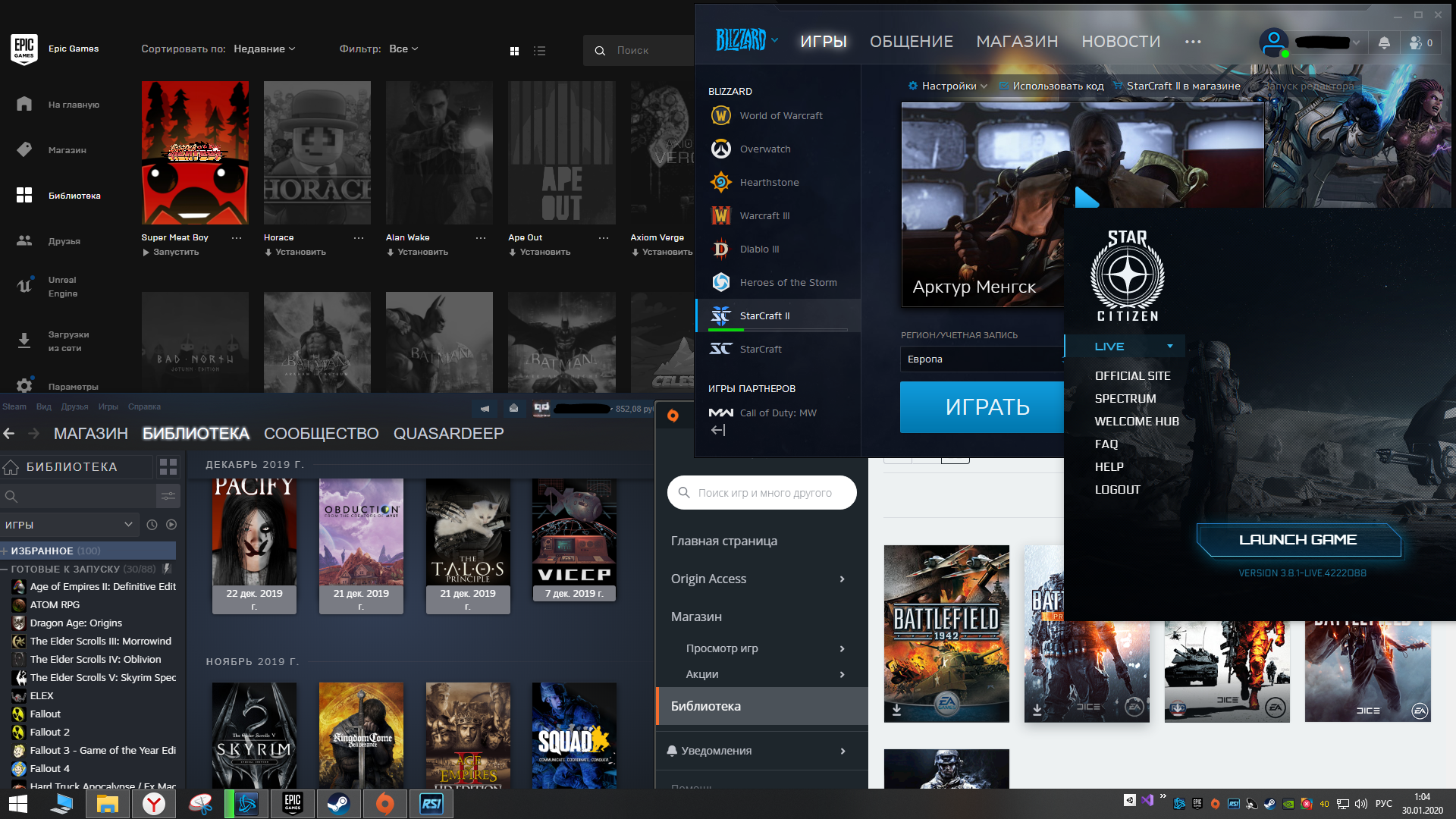Select Hearthstone in Battle.net game list
Screen dimensions: 1456x819
click(778, 182)
